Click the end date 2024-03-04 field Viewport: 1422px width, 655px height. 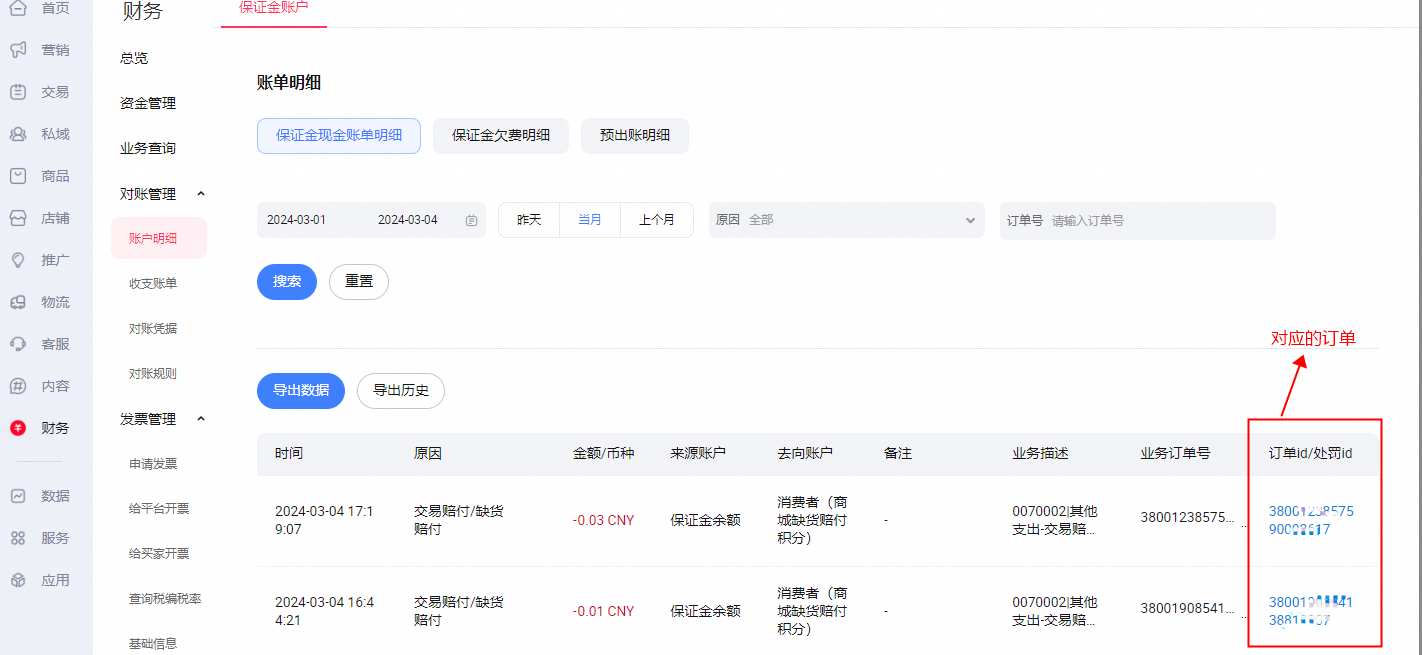pyautogui.click(x=408, y=220)
